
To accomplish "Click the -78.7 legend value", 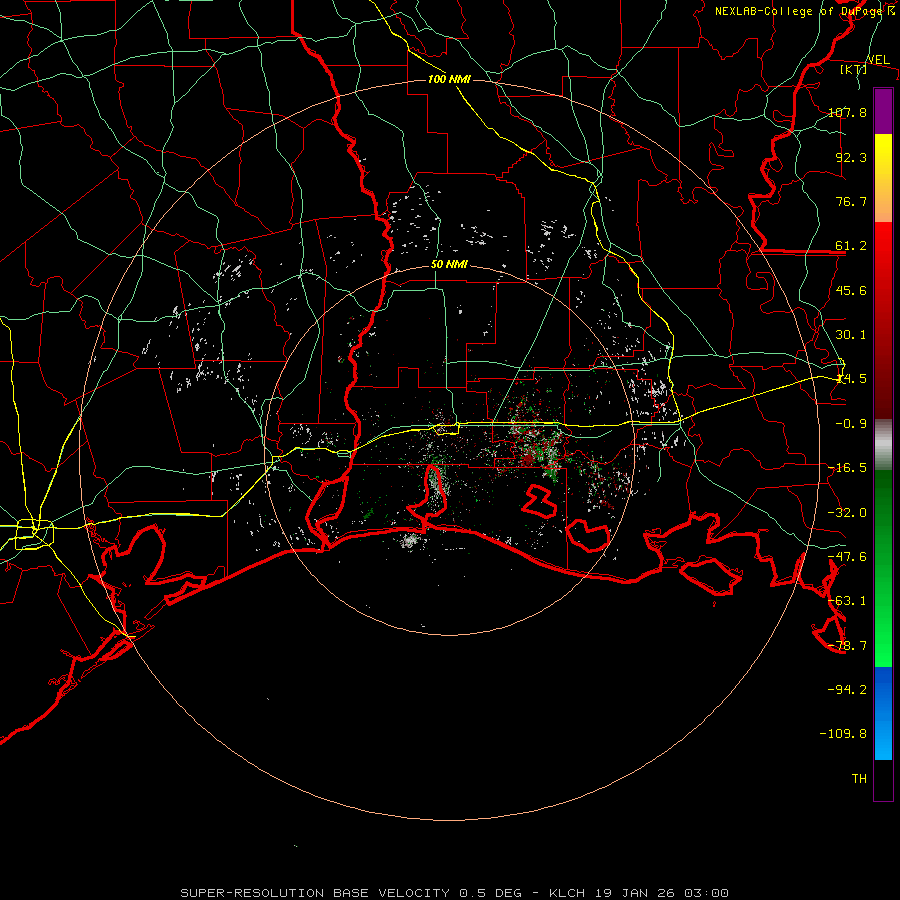I will pos(847,646).
